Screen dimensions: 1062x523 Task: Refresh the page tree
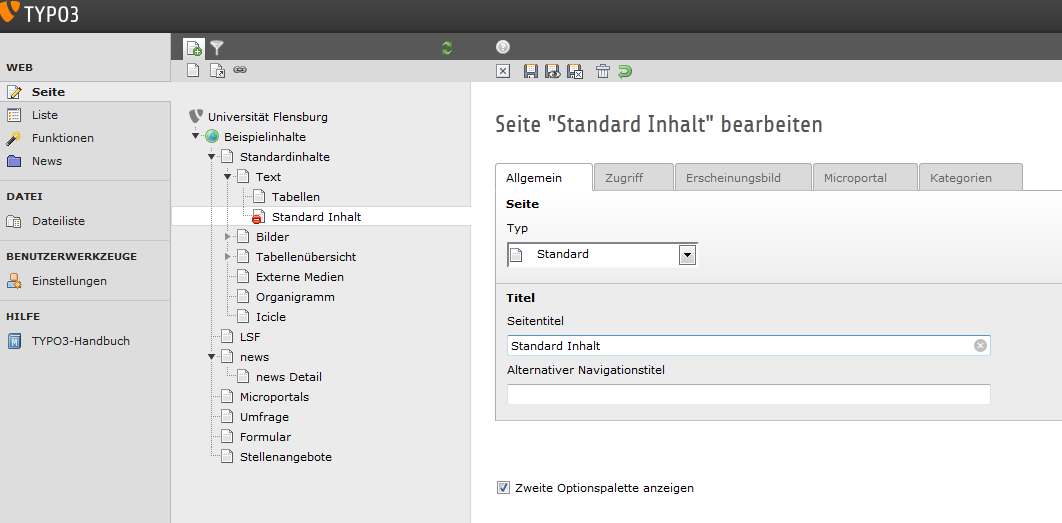447,47
